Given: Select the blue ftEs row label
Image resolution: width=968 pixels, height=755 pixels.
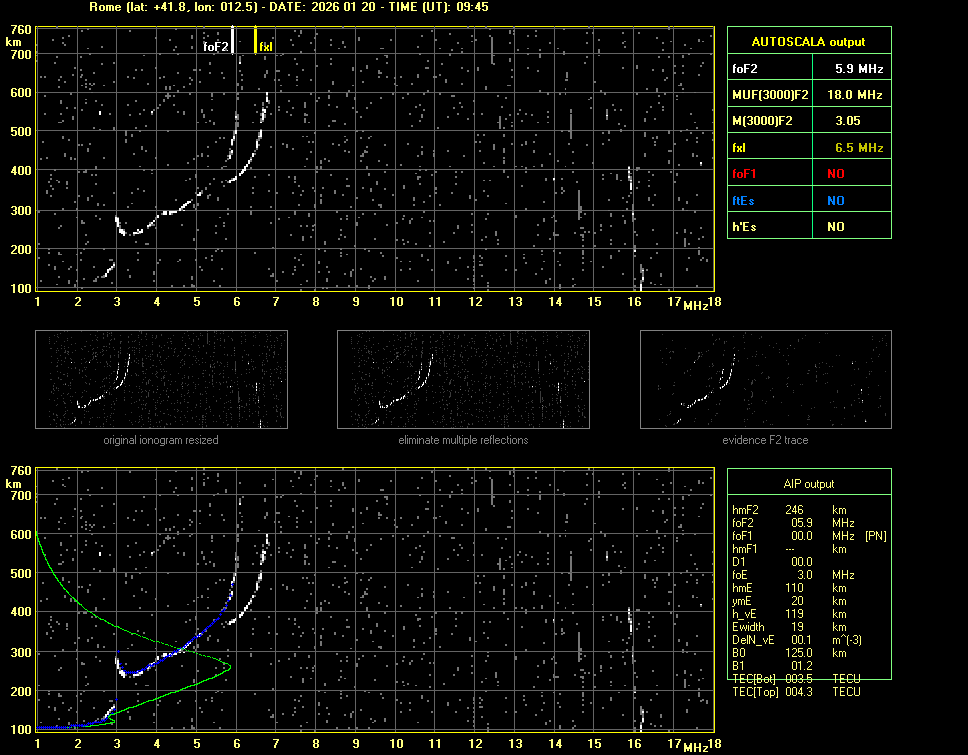Looking at the screenshot, I should [x=743, y=200].
